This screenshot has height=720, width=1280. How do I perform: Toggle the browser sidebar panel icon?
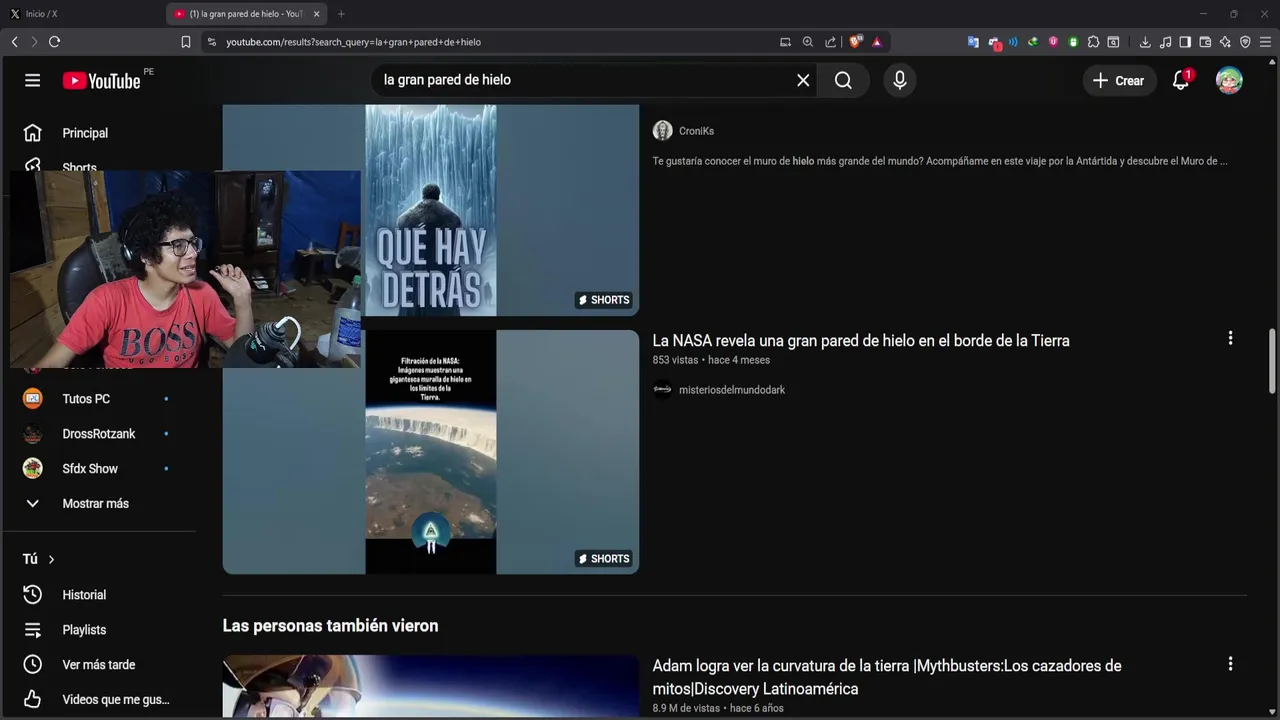1185,42
